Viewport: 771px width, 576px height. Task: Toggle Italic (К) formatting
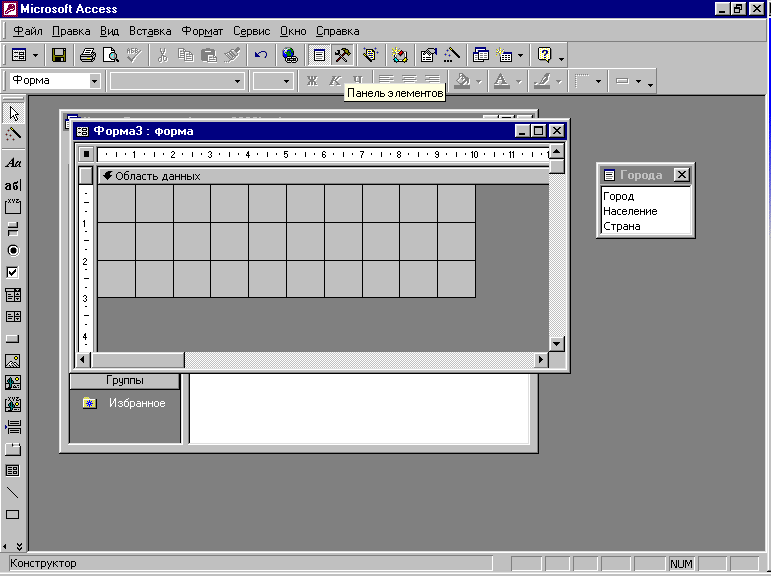335,81
